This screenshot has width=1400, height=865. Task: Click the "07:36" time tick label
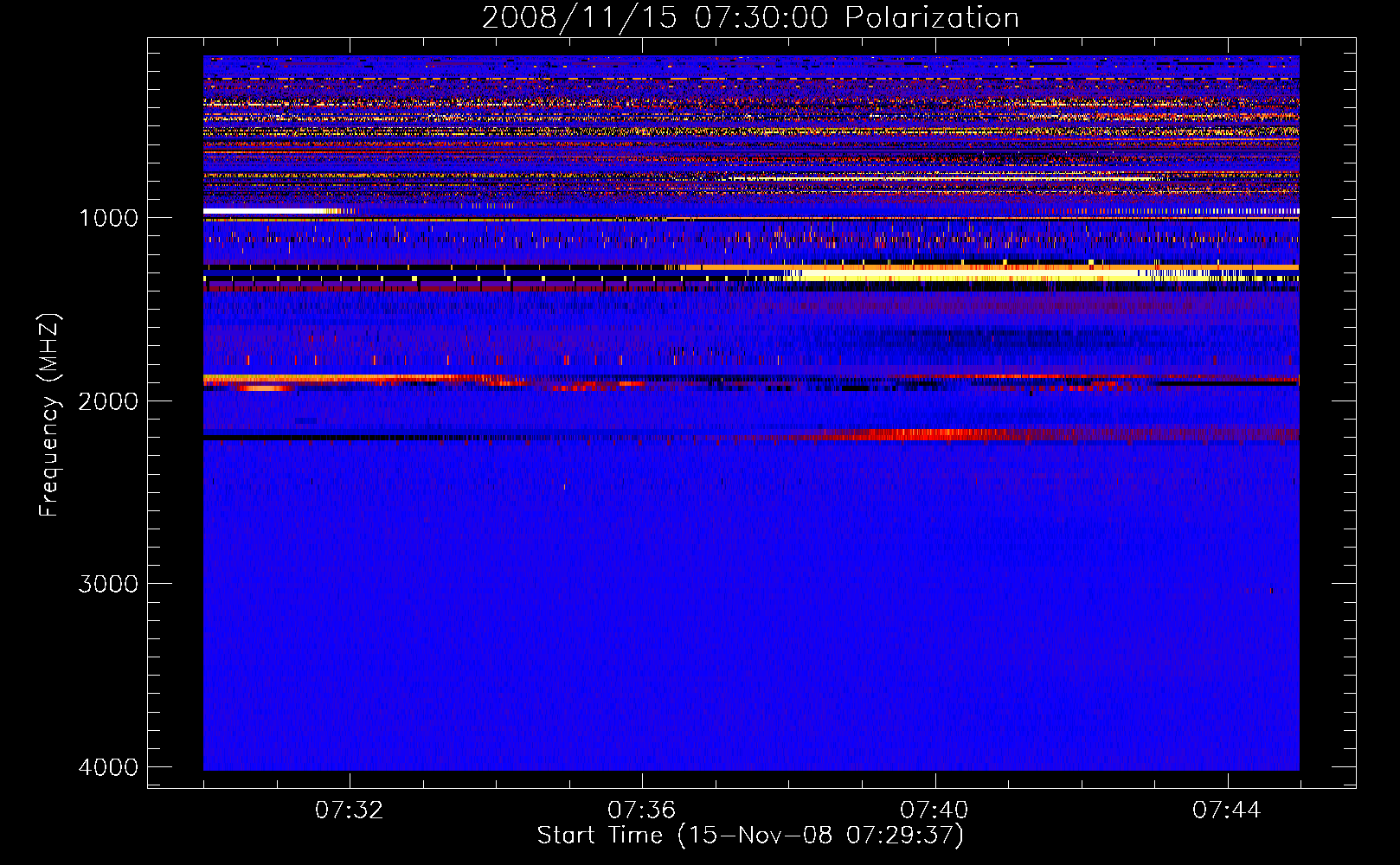click(x=642, y=810)
